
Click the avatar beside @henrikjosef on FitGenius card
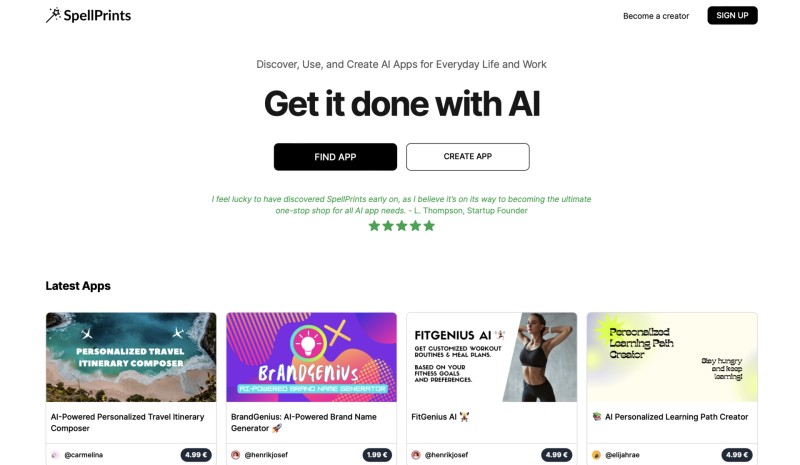coord(416,455)
